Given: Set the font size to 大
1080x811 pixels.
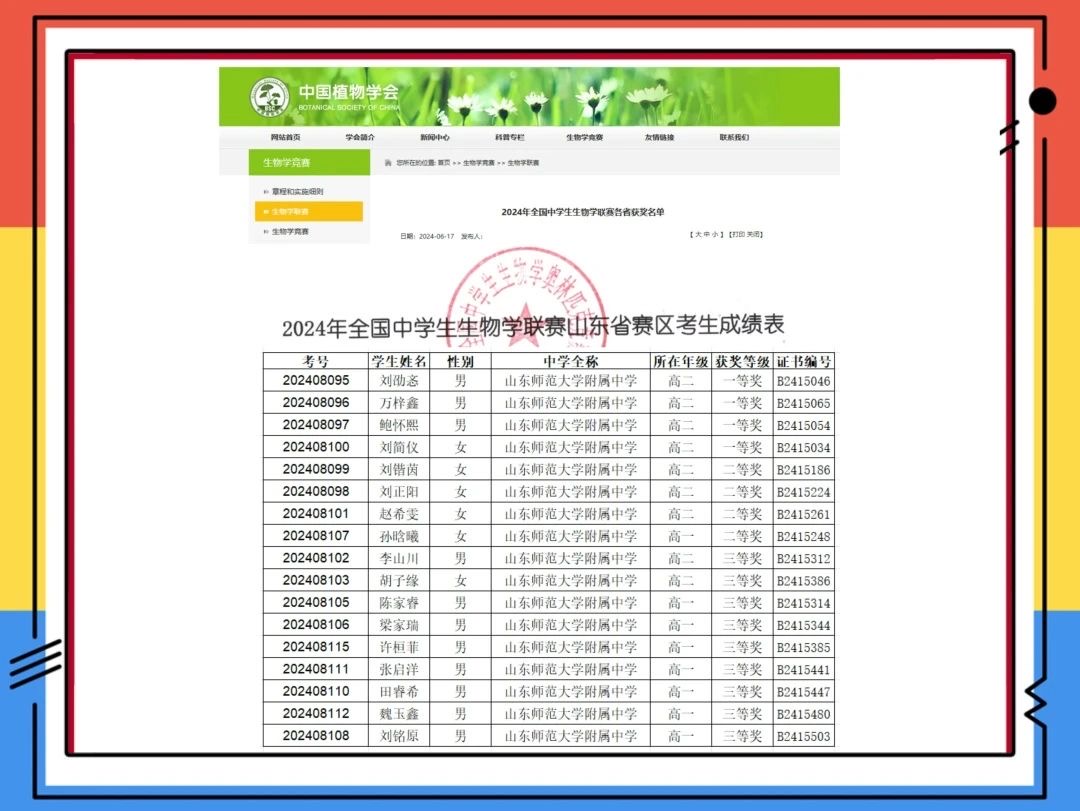Looking at the screenshot, I should pyautogui.click(x=697, y=234).
